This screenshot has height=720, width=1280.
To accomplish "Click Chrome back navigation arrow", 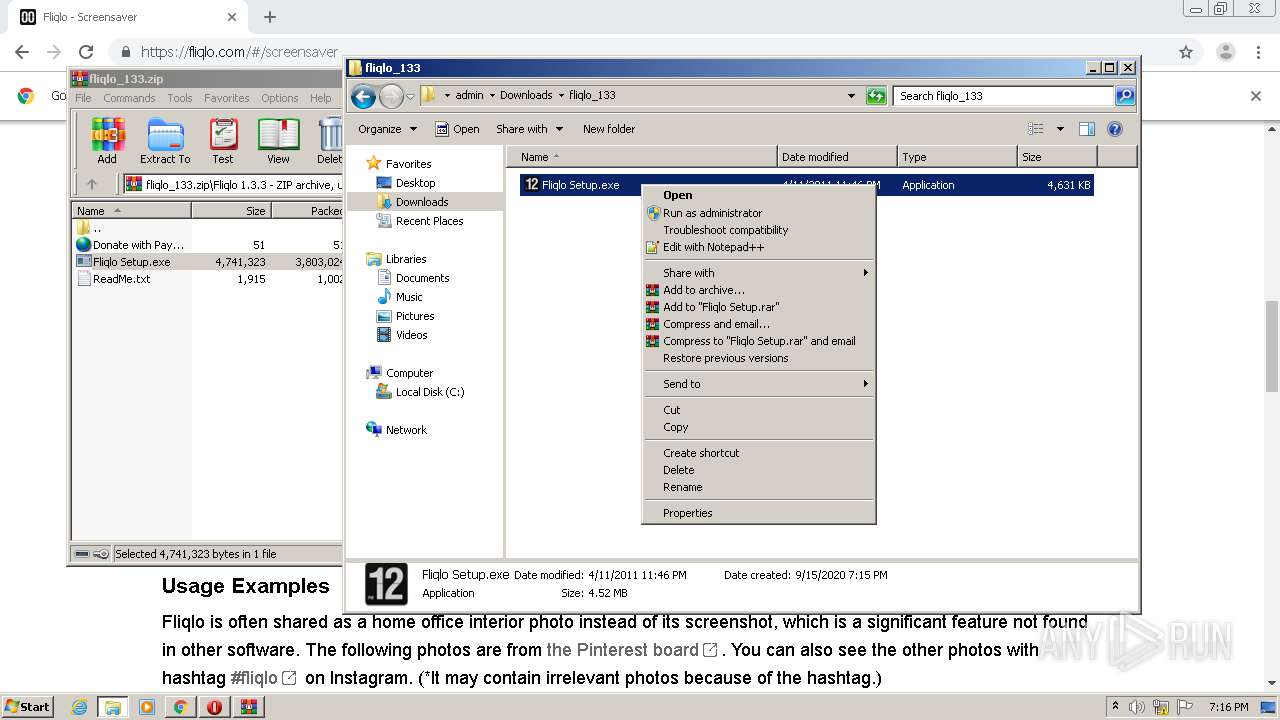I will (x=22, y=52).
